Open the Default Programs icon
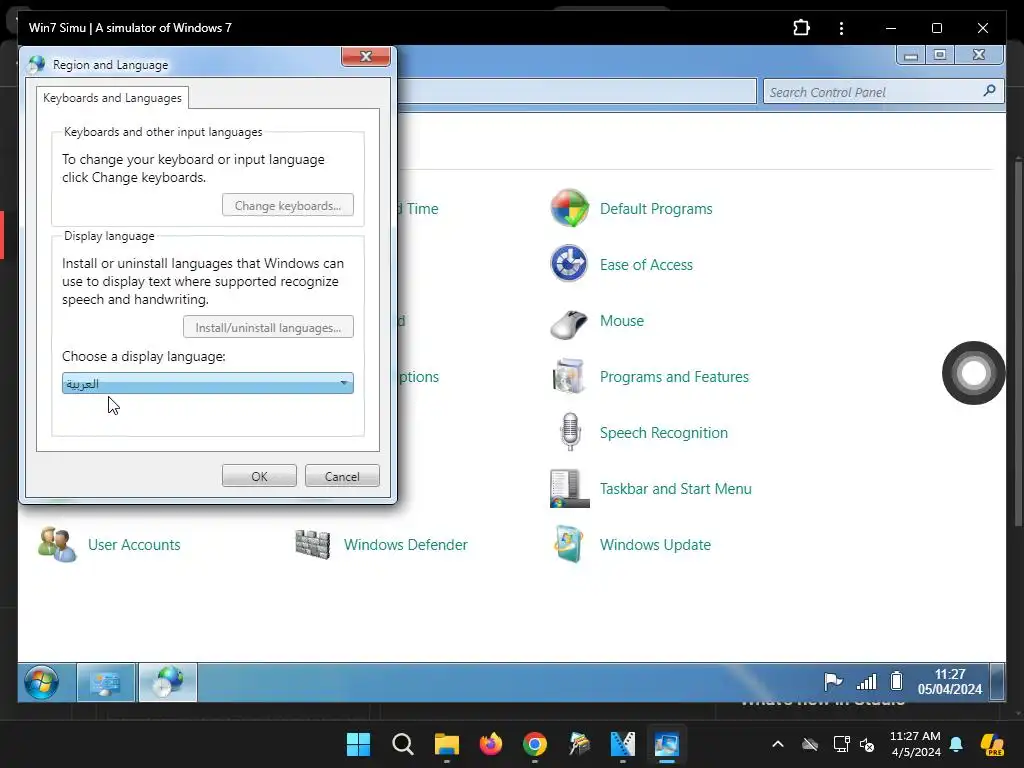 tap(569, 208)
